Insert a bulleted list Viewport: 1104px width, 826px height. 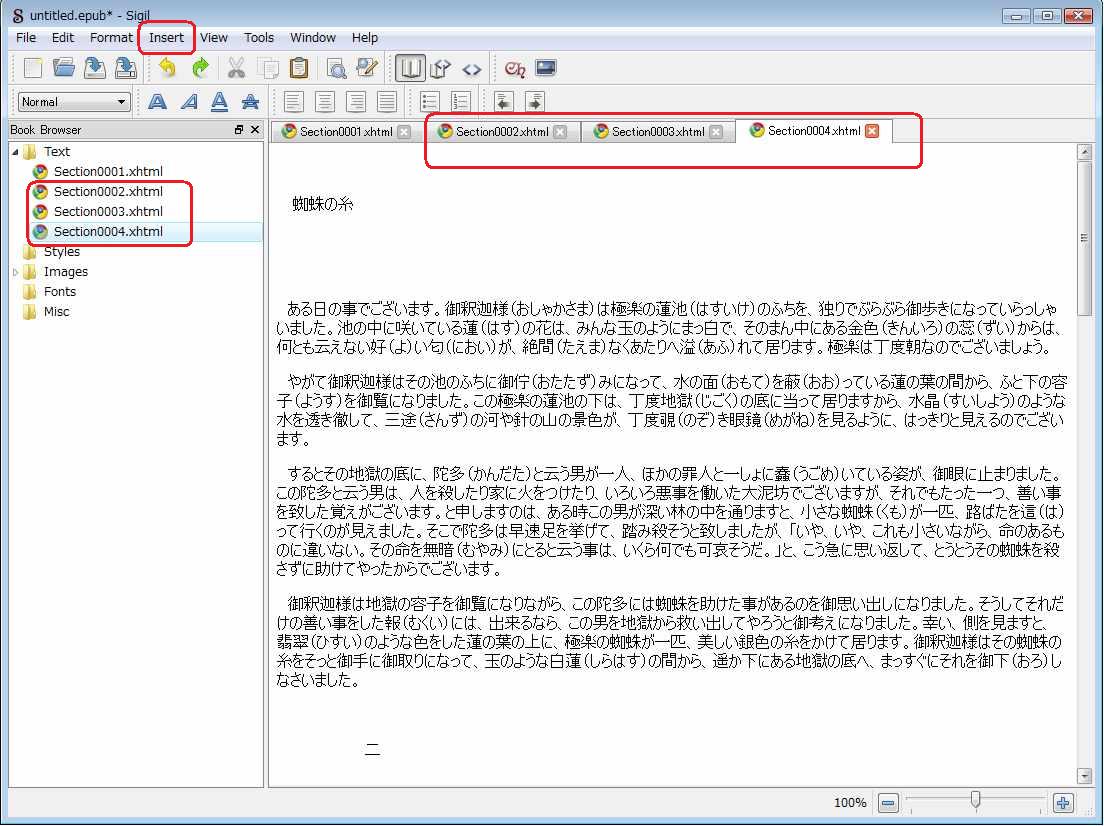pyautogui.click(x=430, y=101)
